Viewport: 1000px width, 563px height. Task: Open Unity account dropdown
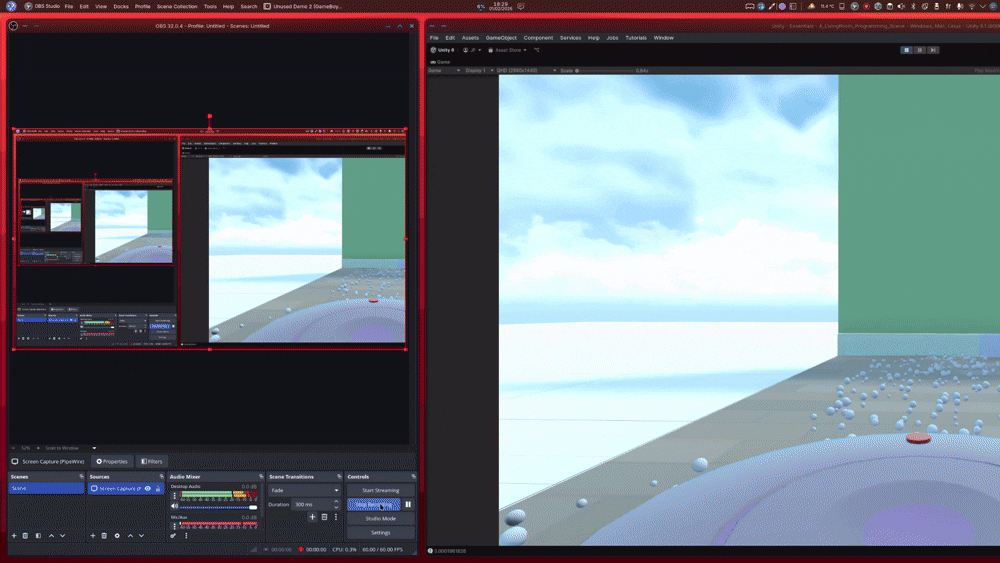472,50
